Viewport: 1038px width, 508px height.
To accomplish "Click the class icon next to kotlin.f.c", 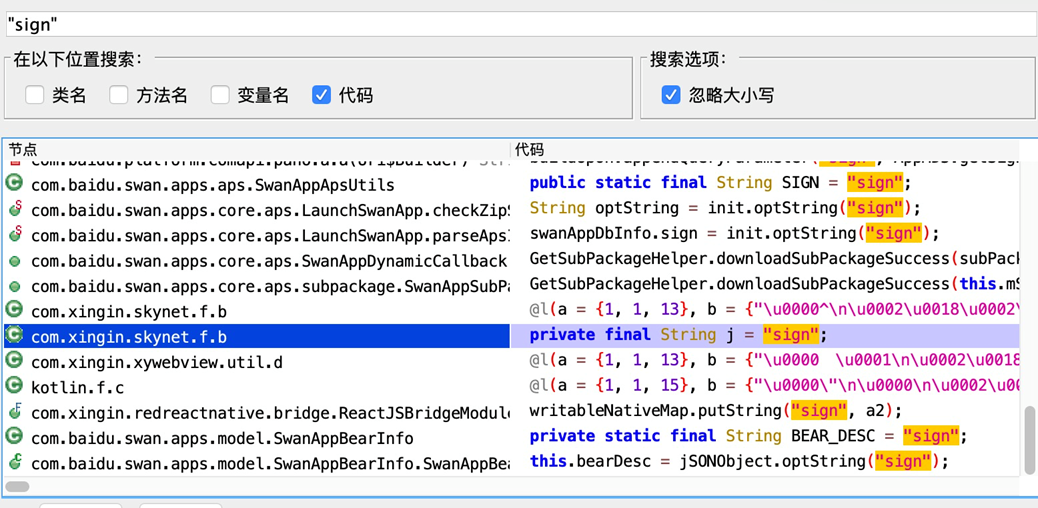I will point(15,386).
